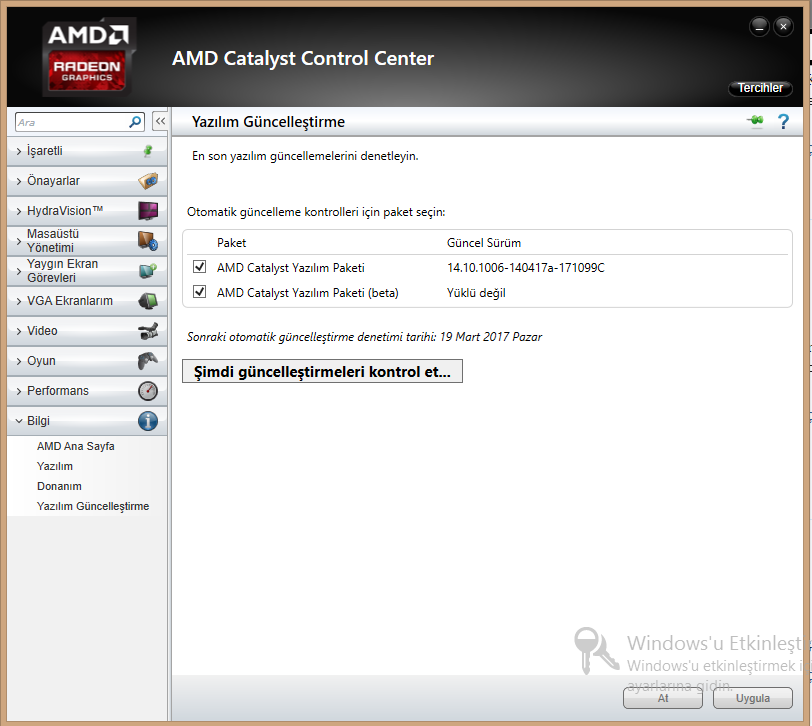Expand the Masaüstü Yönetimi section
Image resolution: width=812 pixels, height=726 pixels.
[x=87, y=241]
